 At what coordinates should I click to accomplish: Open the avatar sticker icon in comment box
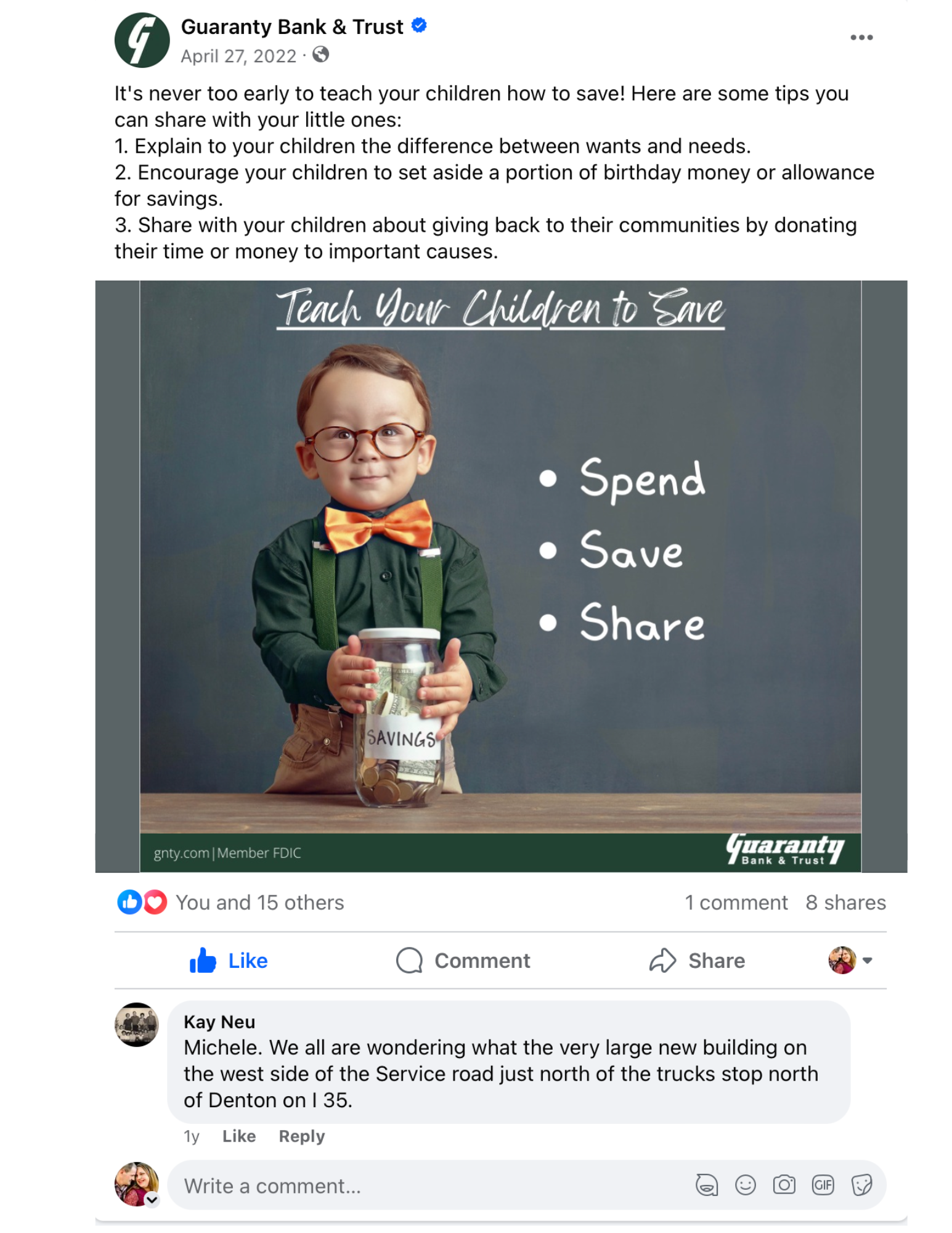(x=706, y=1185)
